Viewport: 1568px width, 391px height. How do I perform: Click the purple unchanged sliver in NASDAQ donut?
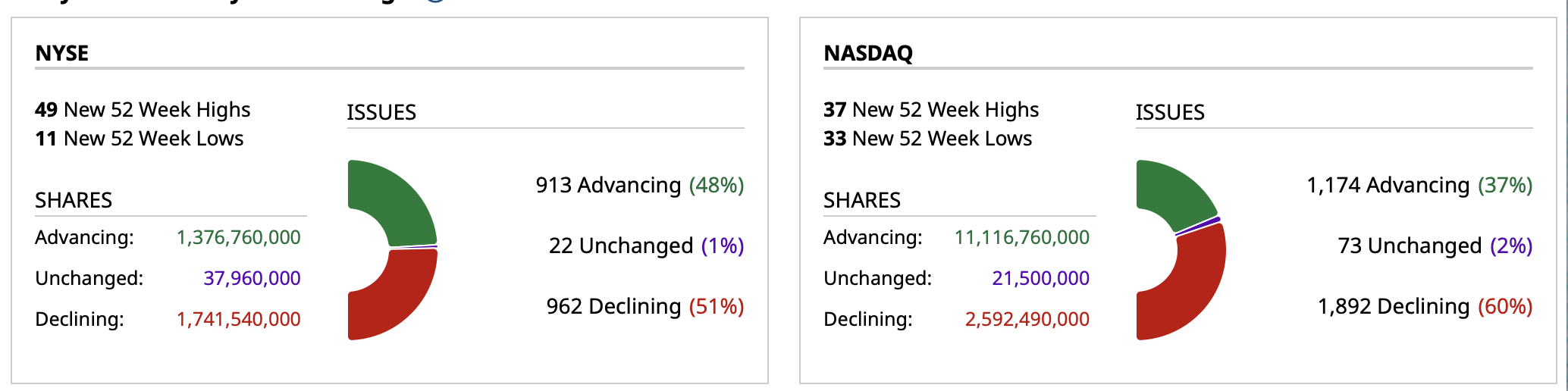pyautogui.click(x=1199, y=227)
